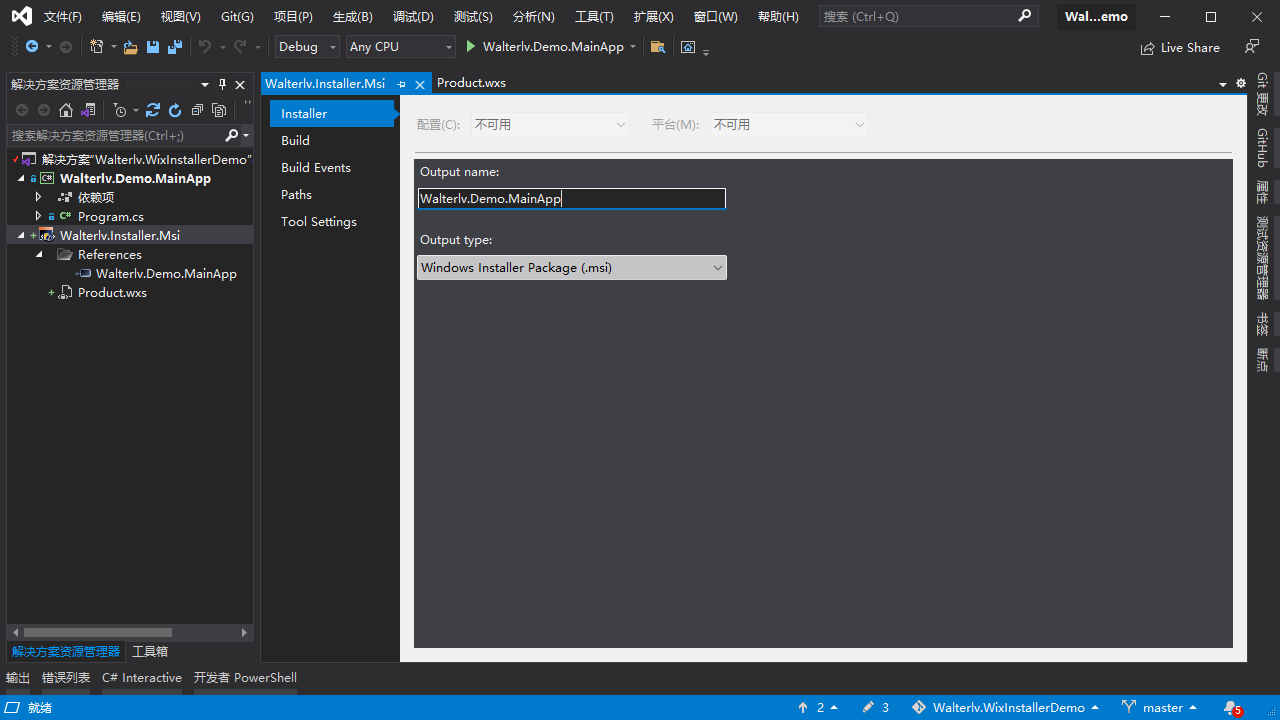Click the Find in Files toolbar icon
Image resolution: width=1280 pixels, height=720 pixels.
pos(657,47)
